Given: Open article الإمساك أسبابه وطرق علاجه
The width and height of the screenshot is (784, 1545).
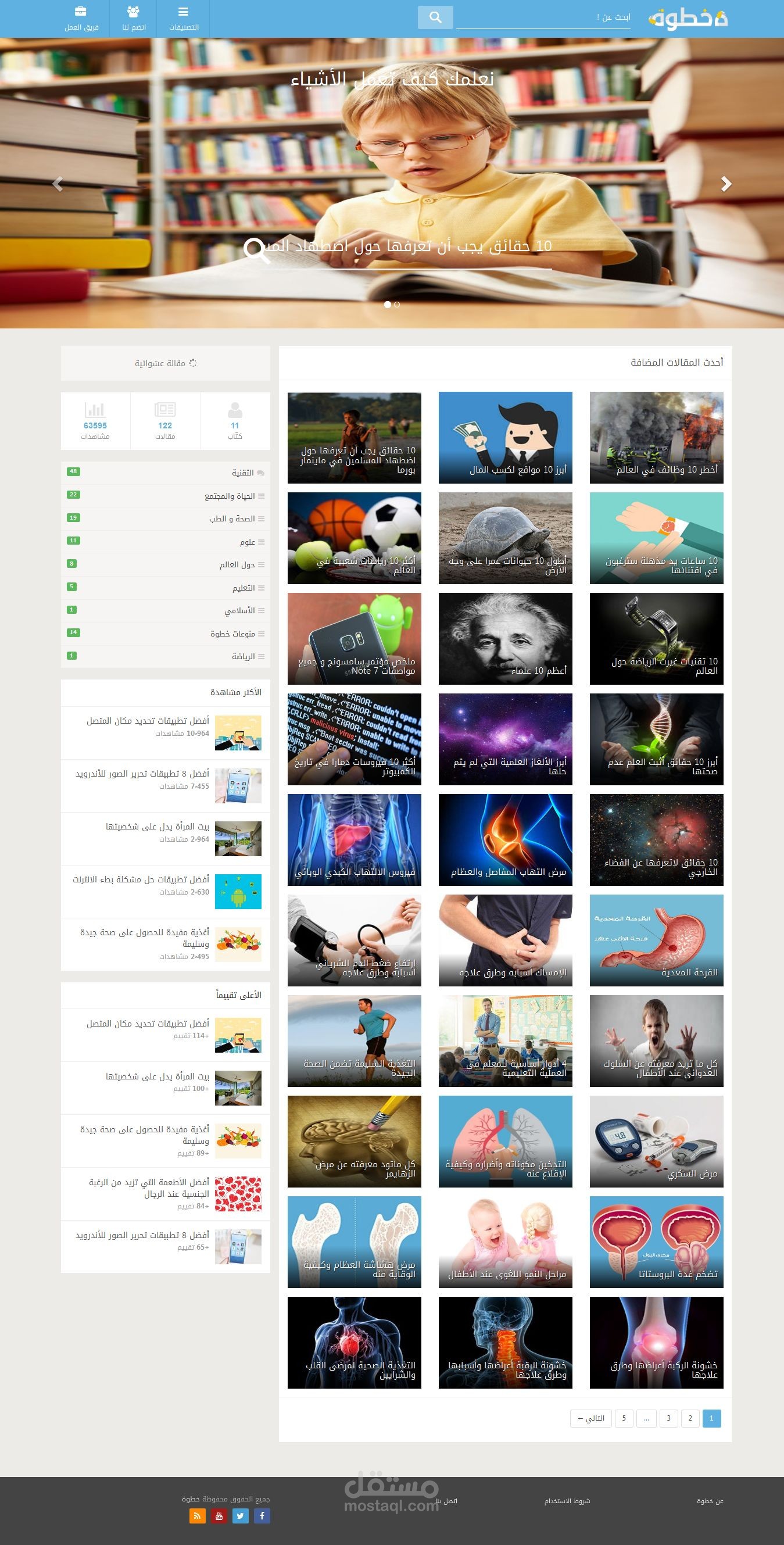Looking at the screenshot, I should coord(505,940).
